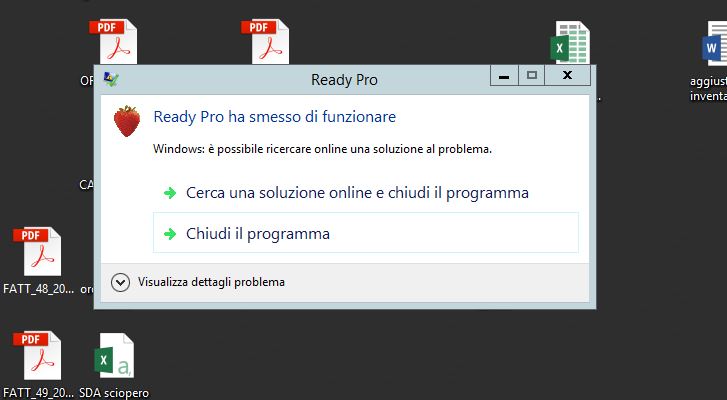The width and height of the screenshot is (727, 400).
Task: Click the strawberry Ready Pro icon
Action: [127, 121]
